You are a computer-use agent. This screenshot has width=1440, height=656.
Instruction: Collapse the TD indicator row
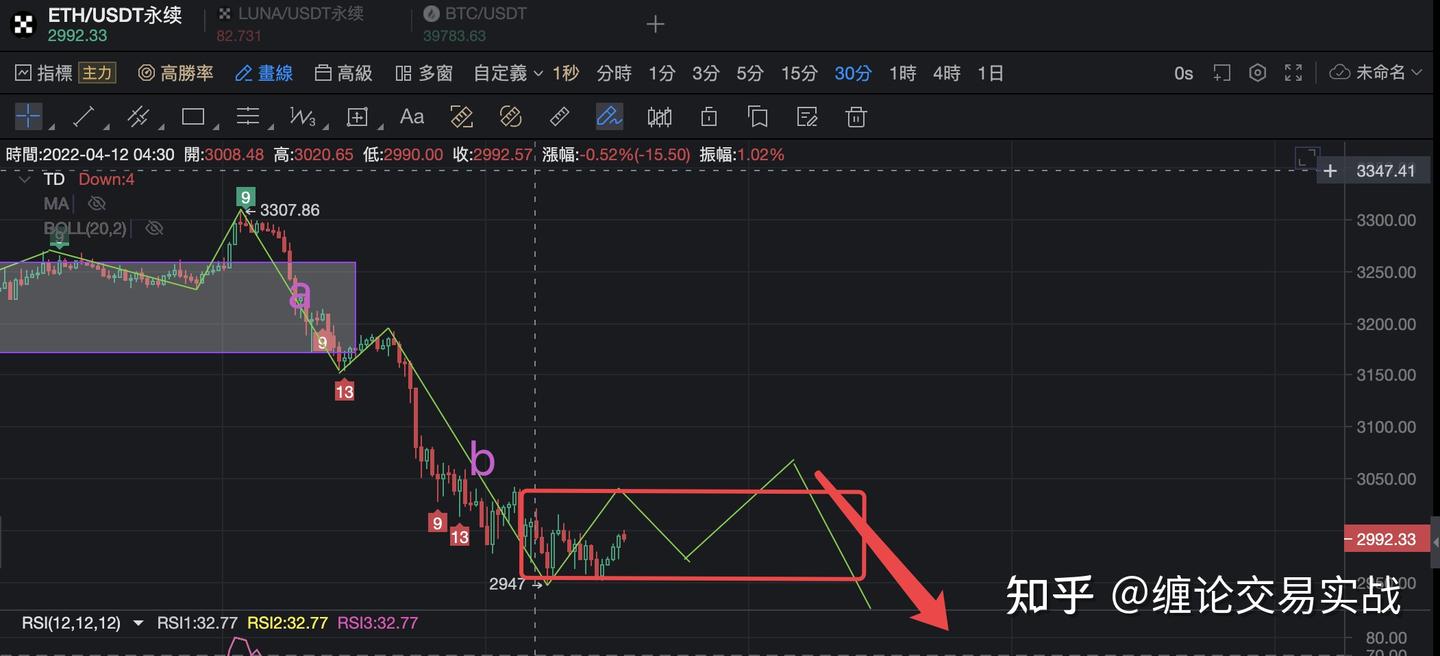(22, 179)
